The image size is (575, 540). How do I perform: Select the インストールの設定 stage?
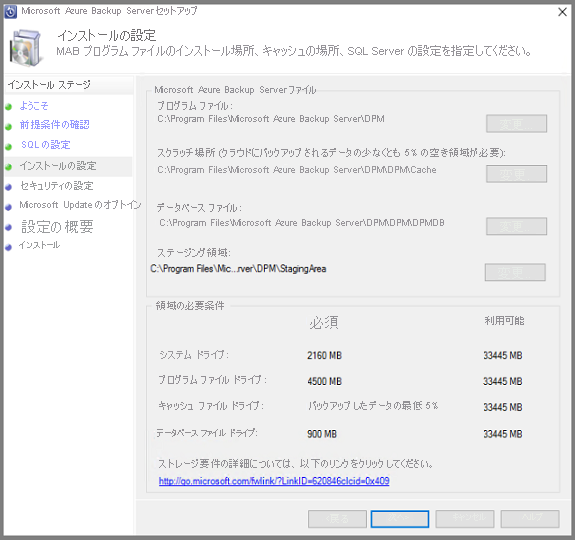coord(58,166)
